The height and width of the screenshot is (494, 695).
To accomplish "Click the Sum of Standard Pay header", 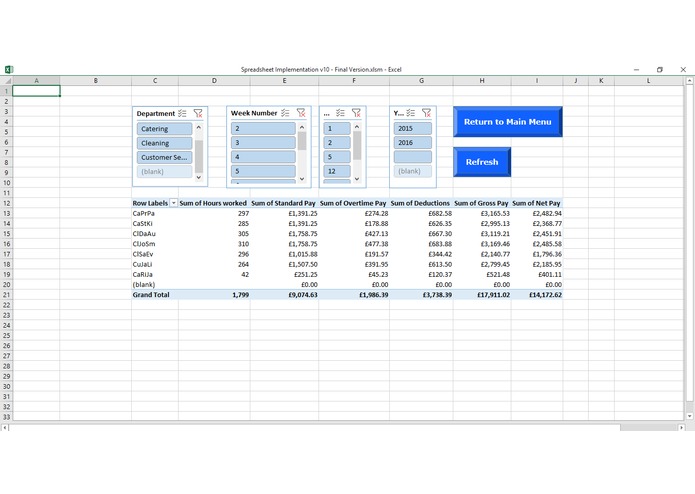I will point(283,203).
